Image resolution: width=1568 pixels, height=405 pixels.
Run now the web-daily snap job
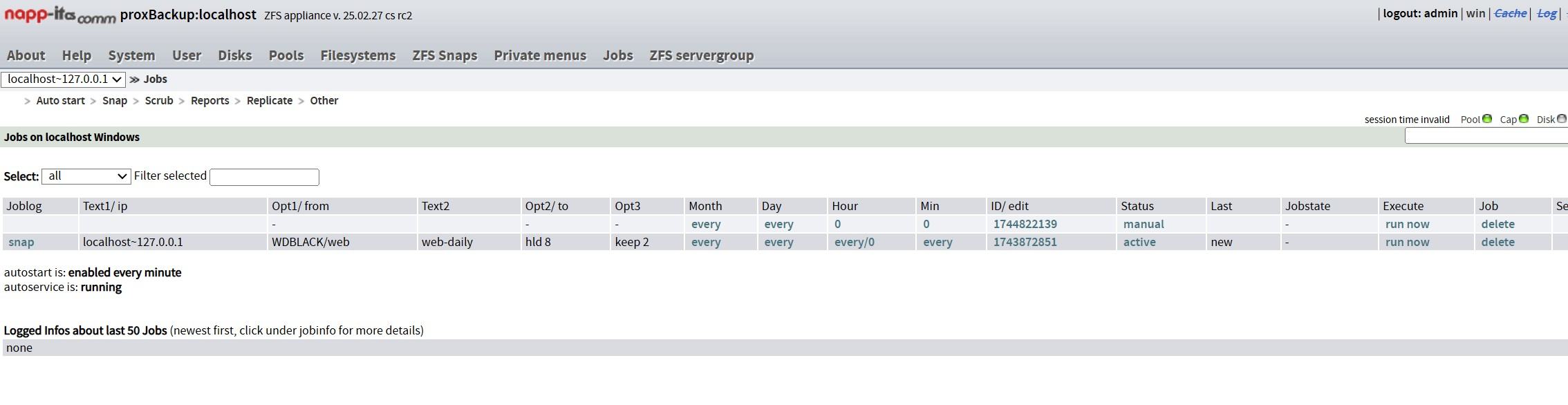coord(1407,243)
